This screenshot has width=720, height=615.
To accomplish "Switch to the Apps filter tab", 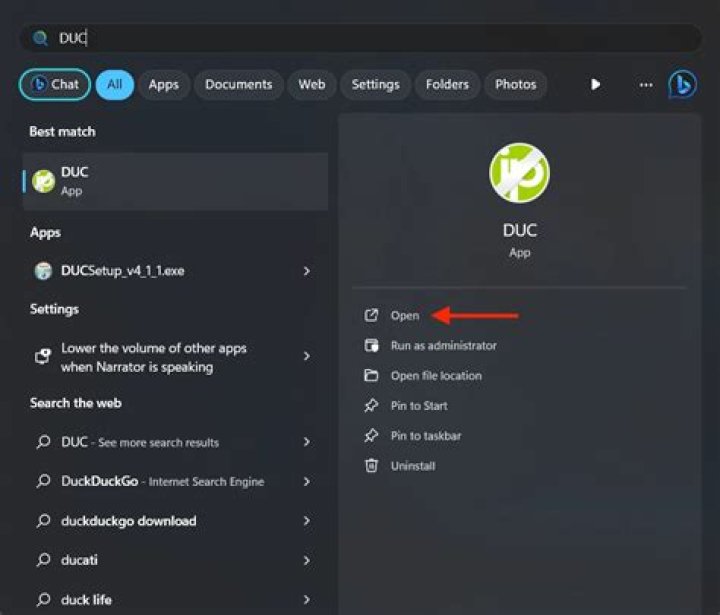I will tap(163, 85).
